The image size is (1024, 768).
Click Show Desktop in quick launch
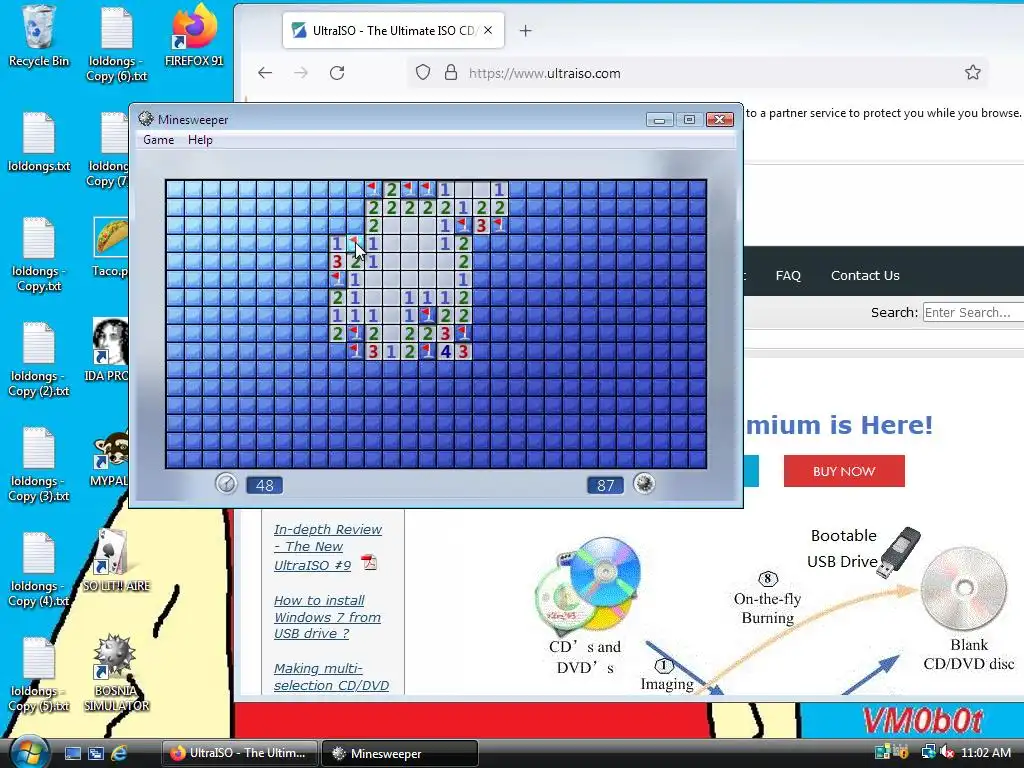click(72, 753)
